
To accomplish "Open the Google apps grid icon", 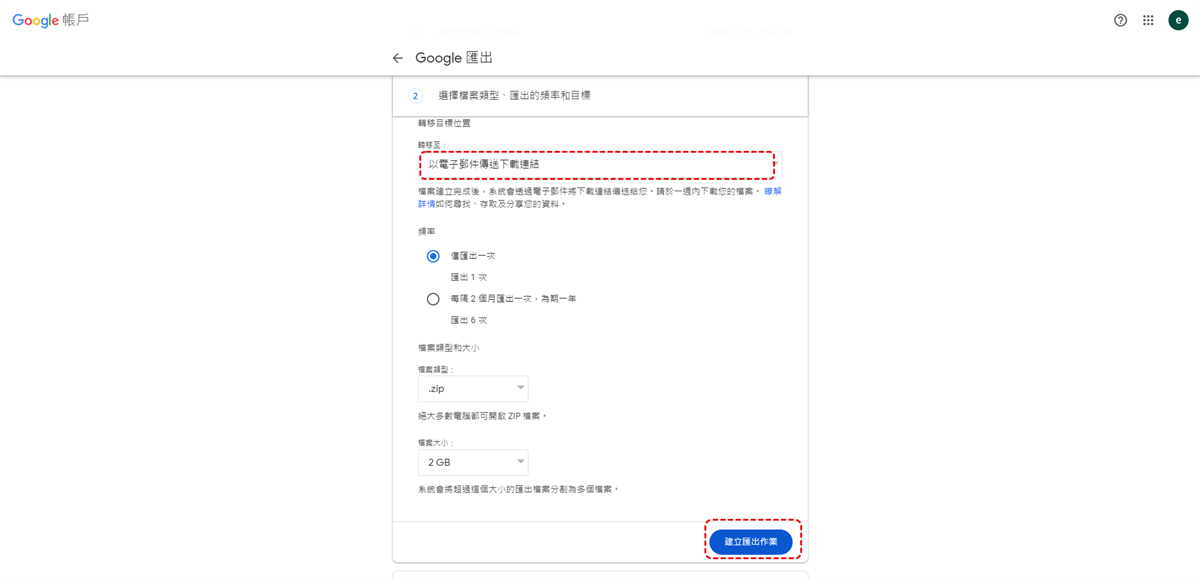I will (1149, 20).
